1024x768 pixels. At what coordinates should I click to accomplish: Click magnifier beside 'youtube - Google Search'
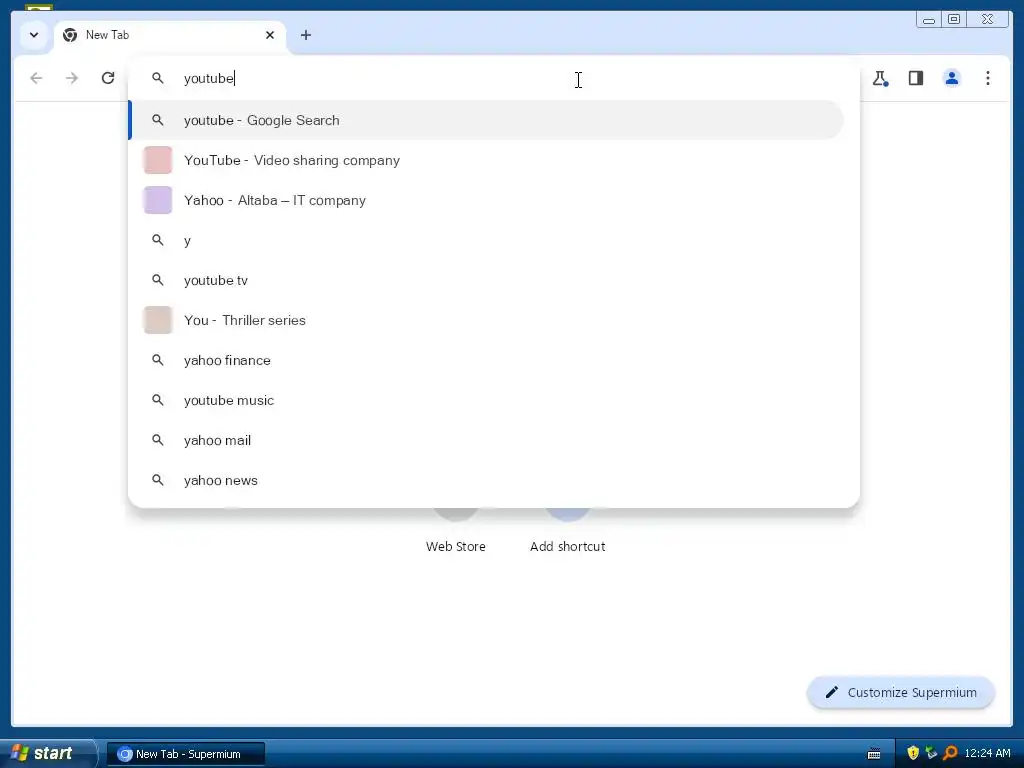tap(157, 120)
